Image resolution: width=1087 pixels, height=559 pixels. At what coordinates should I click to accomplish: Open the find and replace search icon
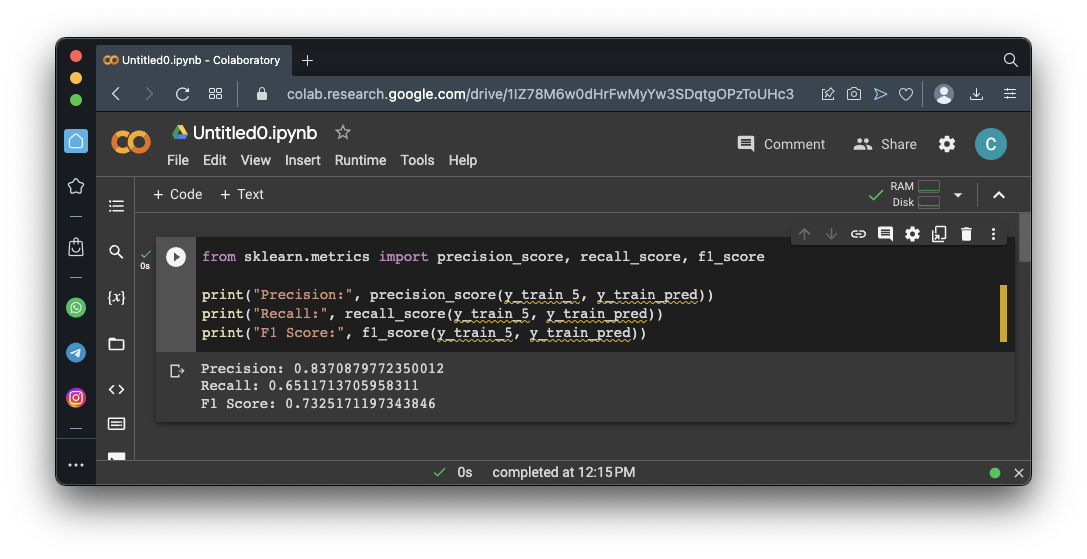pyautogui.click(x=116, y=252)
